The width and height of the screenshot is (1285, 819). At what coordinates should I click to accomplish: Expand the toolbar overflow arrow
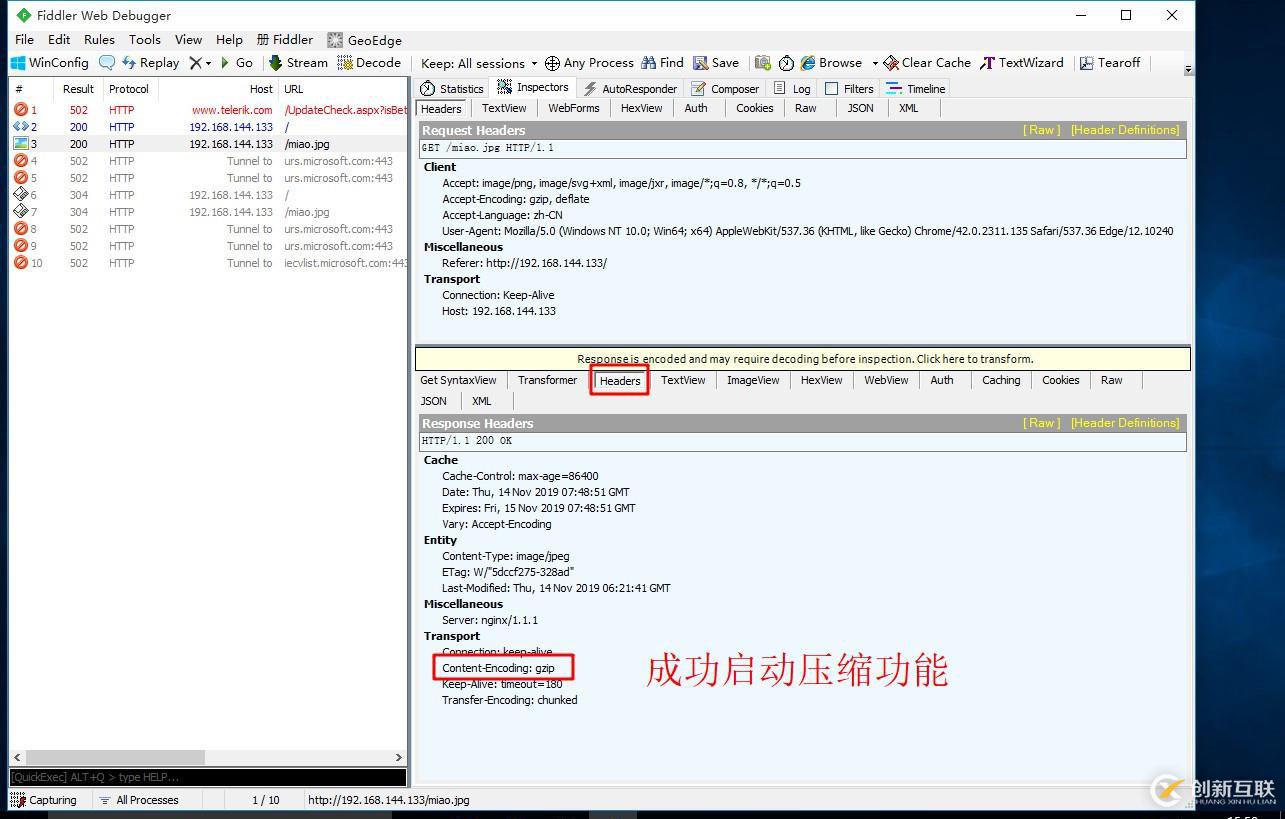(1188, 70)
